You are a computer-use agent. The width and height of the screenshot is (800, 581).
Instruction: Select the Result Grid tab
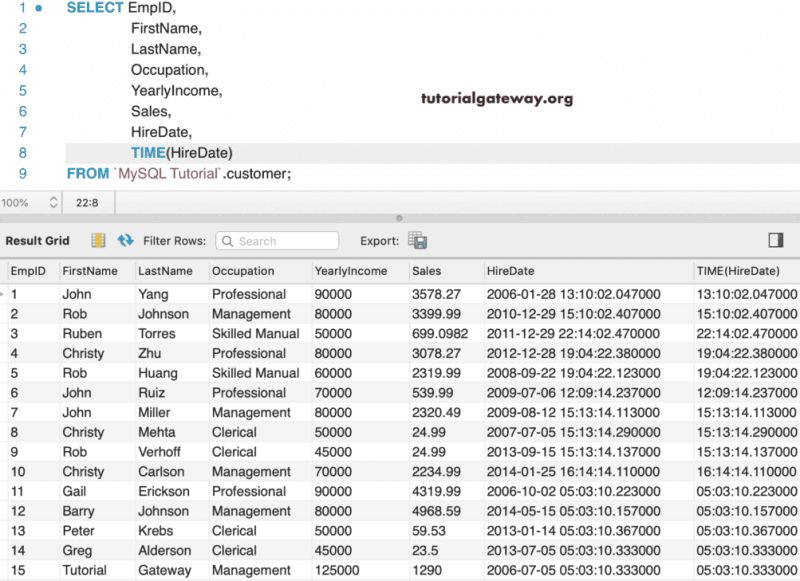point(37,241)
